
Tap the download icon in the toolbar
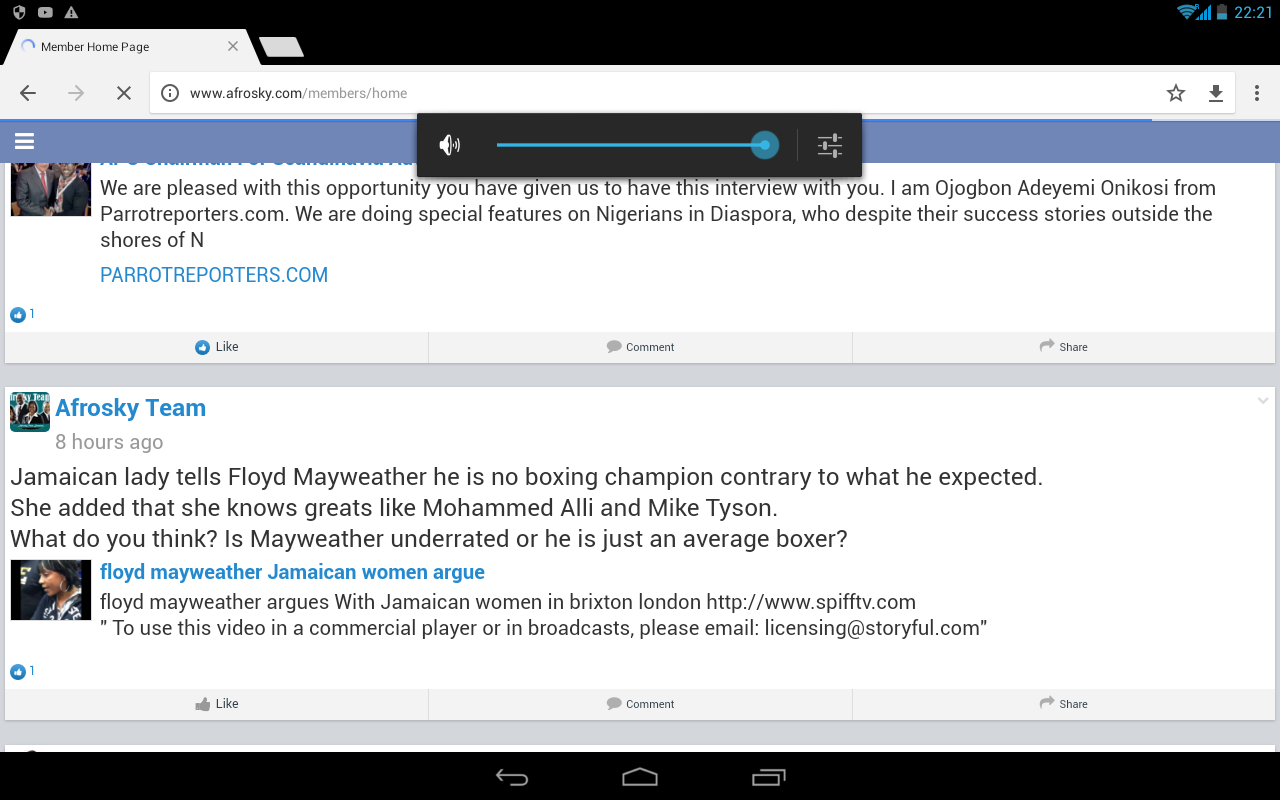point(1216,93)
